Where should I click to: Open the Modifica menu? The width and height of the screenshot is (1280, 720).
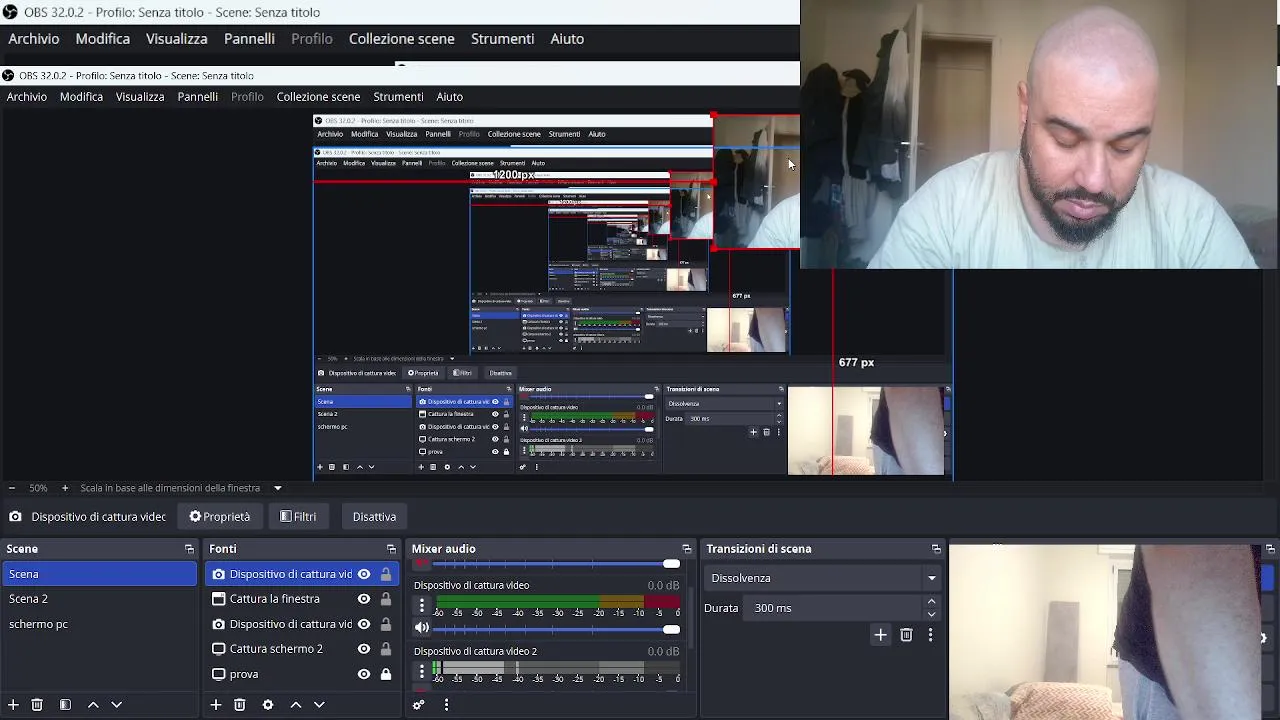(x=103, y=39)
